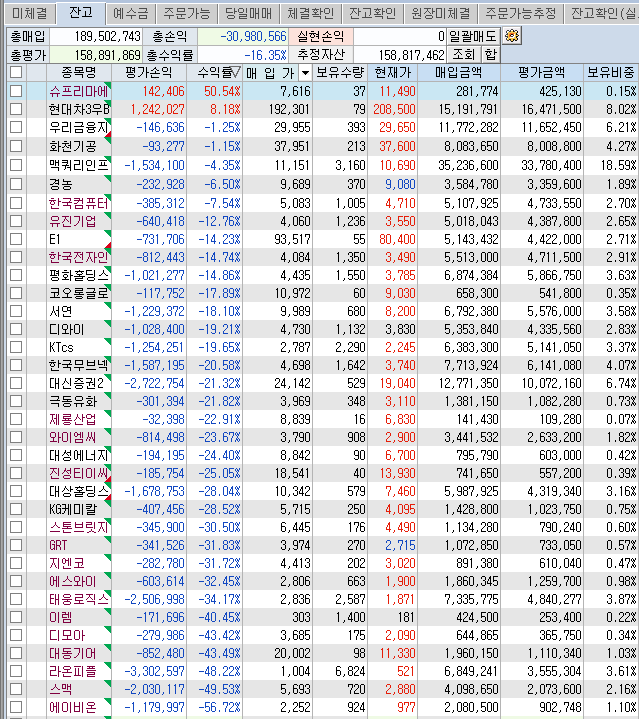Select stock name KG케미칼 in list

pos(73,509)
